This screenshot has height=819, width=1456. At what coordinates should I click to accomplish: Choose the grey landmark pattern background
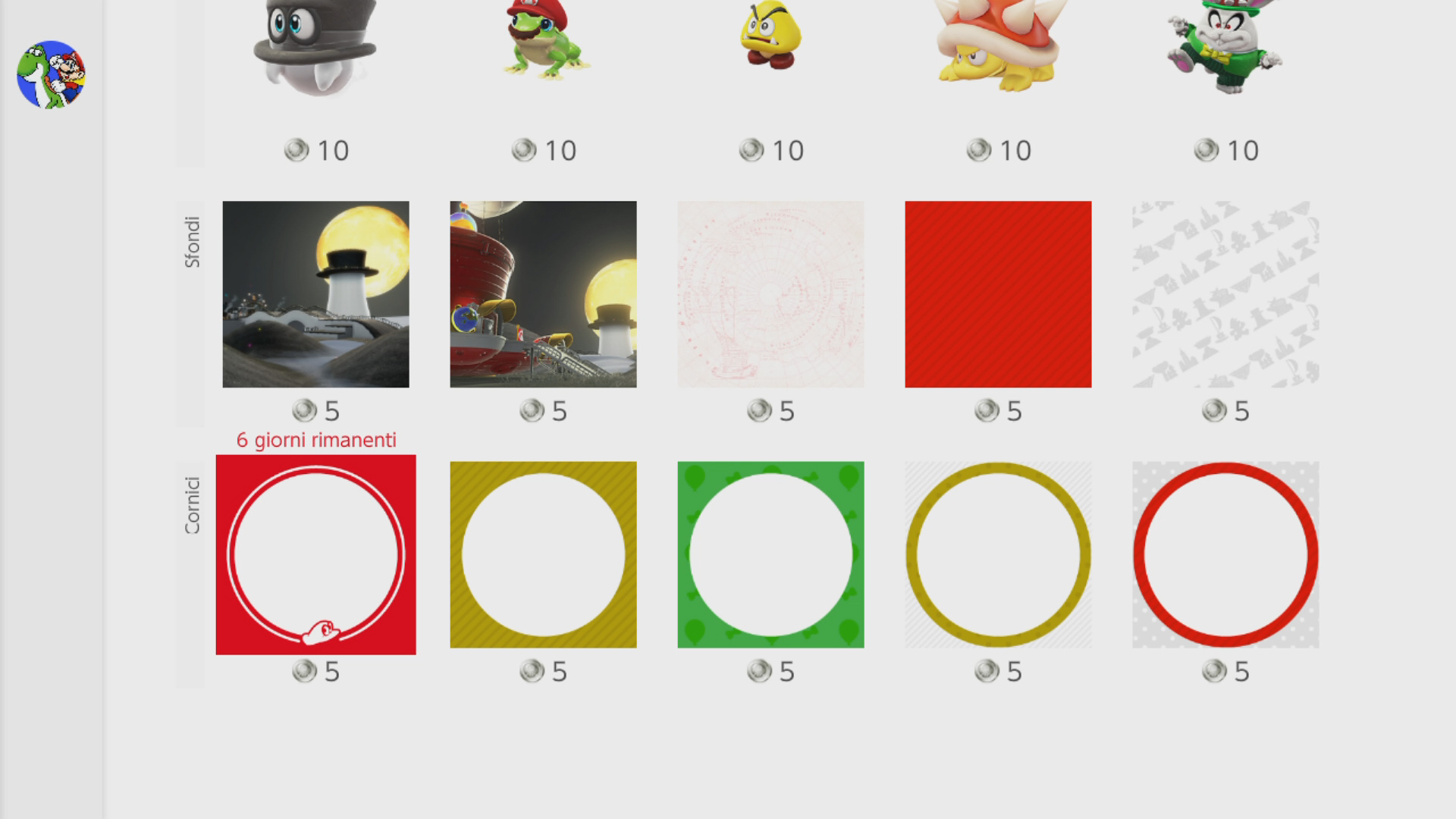[1225, 294]
